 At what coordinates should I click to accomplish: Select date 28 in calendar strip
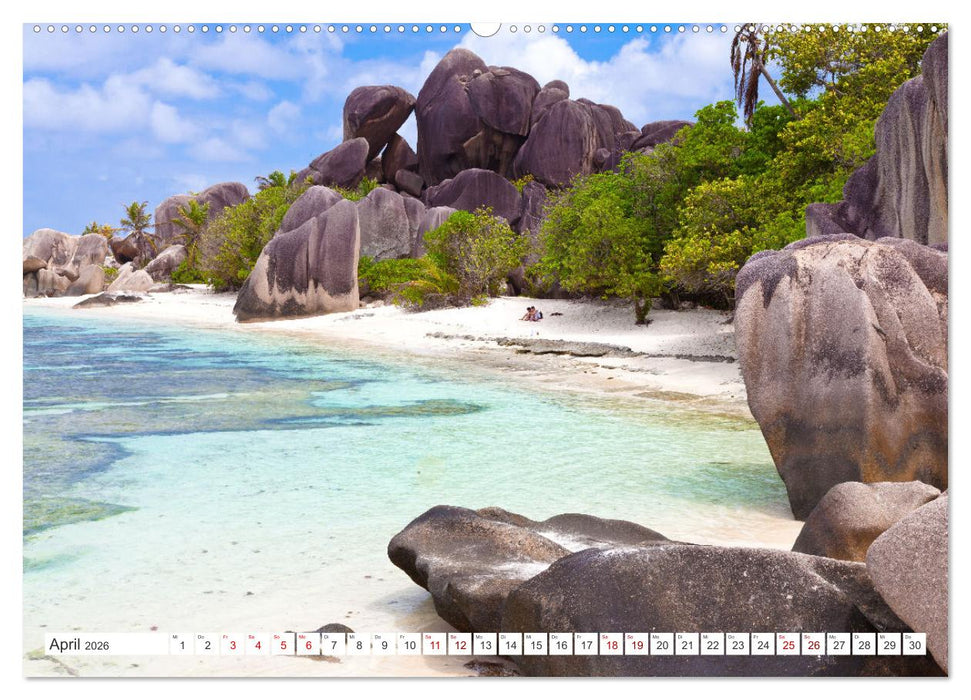(x=863, y=644)
